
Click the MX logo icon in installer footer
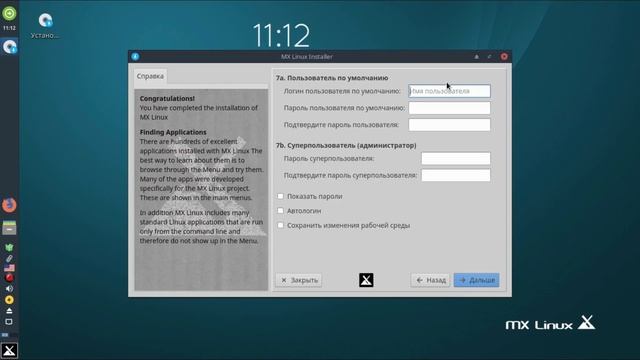pyautogui.click(x=366, y=280)
